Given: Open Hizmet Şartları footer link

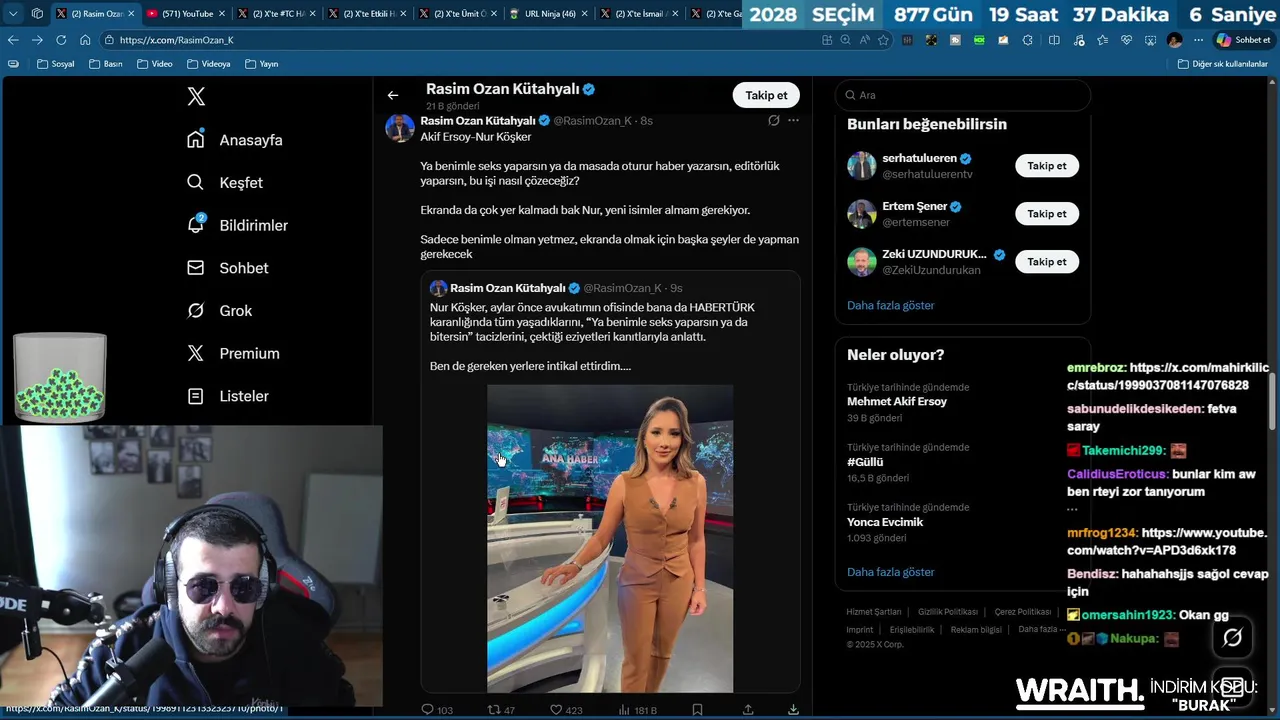Looking at the screenshot, I should (x=873, y=612).
